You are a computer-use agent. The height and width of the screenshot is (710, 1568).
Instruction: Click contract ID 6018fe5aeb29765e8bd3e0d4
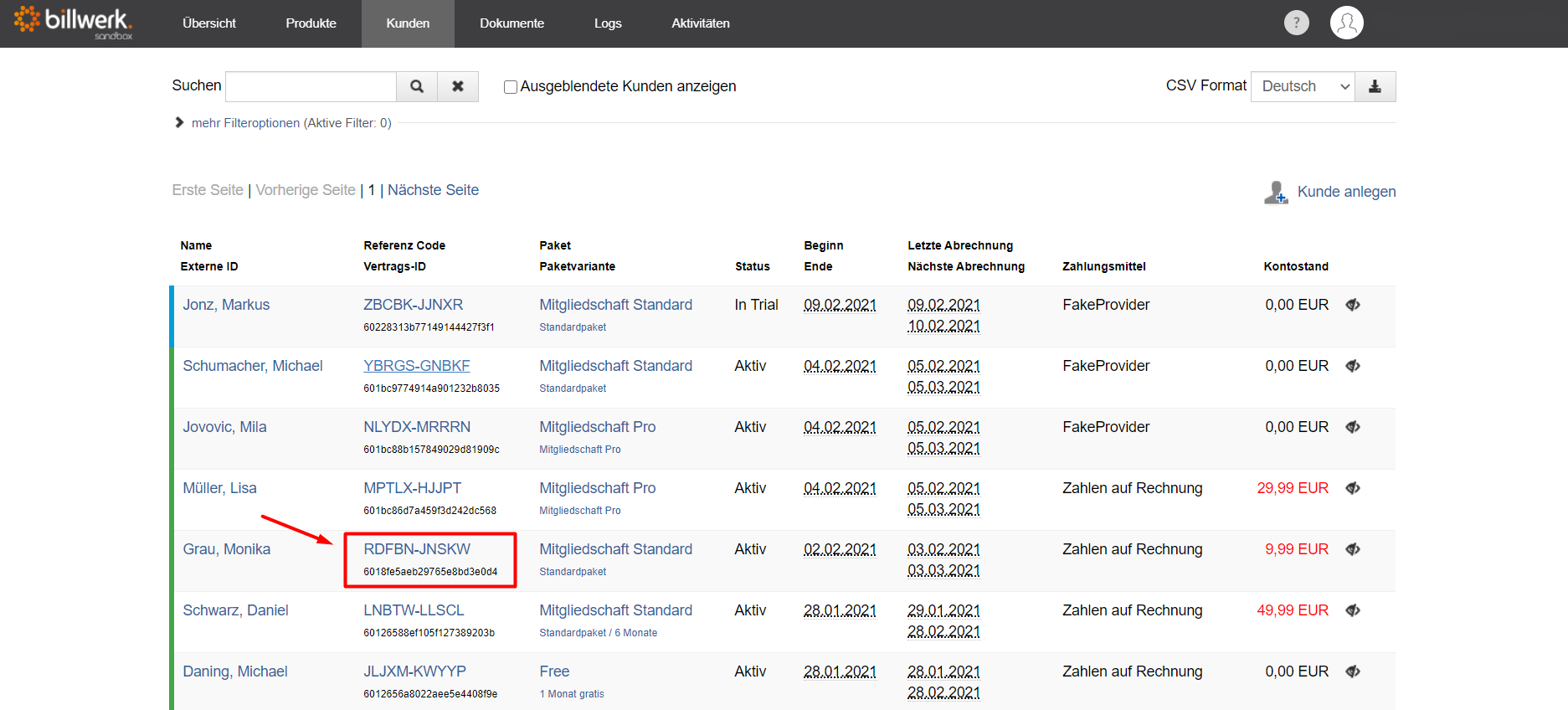(x=430, y=572)
